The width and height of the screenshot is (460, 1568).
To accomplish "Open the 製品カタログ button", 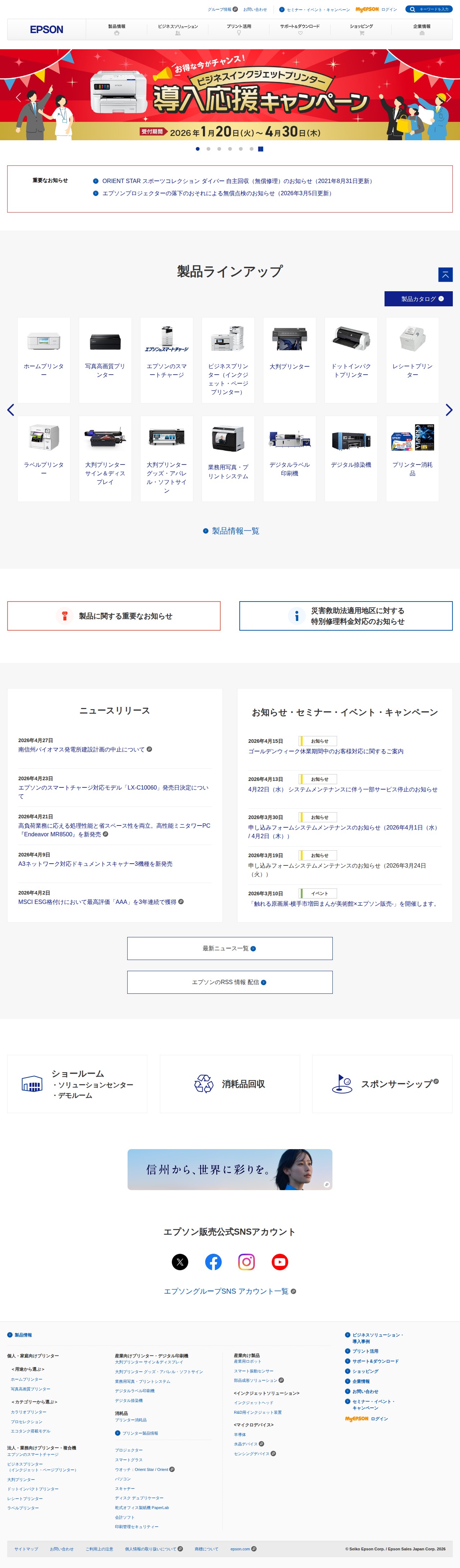I will tap(418, 299).
